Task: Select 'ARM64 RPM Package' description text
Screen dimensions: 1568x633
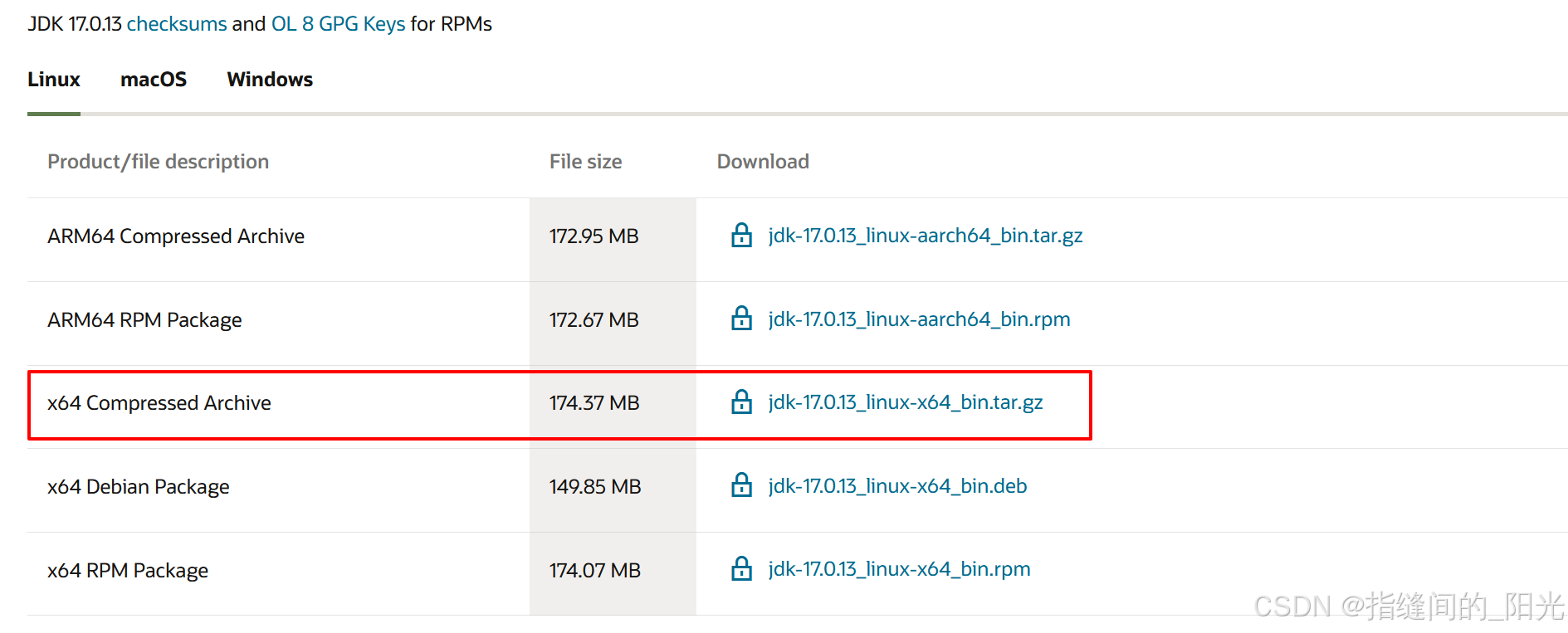Action: 144,320
